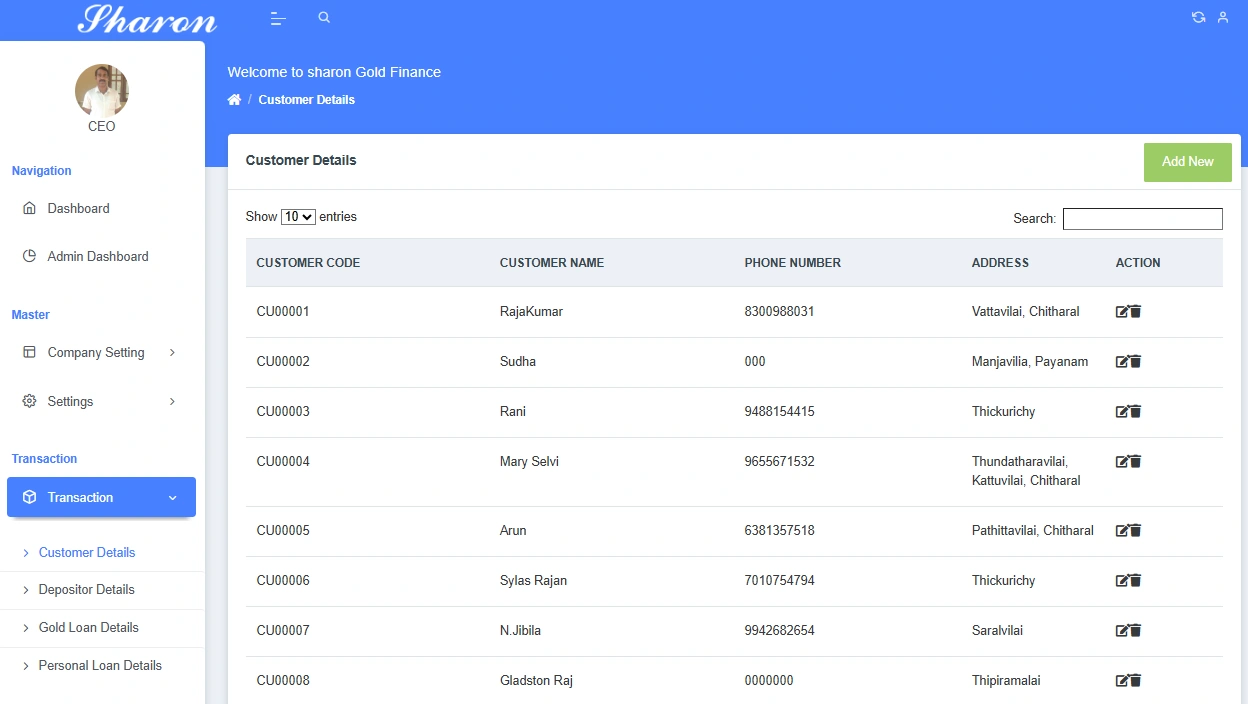Focus the table Search input field
The width and height of the screenshot is (1248, 704).
(1143, 219)
